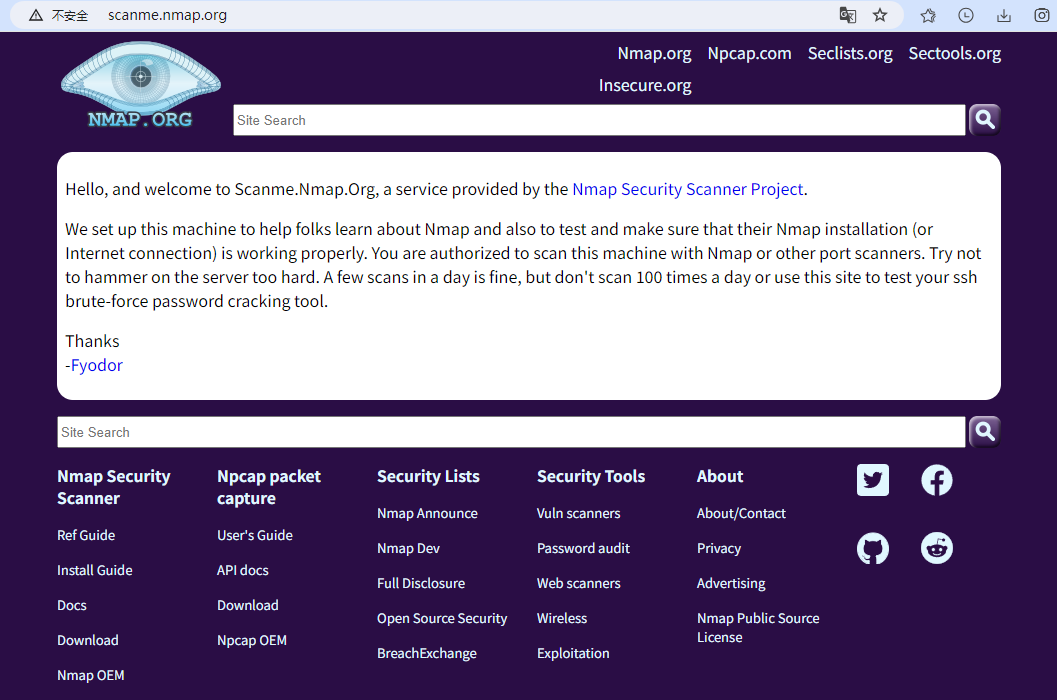This screenshot has width=1057, height=700.
Task: Open the Privacy link
Action: coord(719,549)
